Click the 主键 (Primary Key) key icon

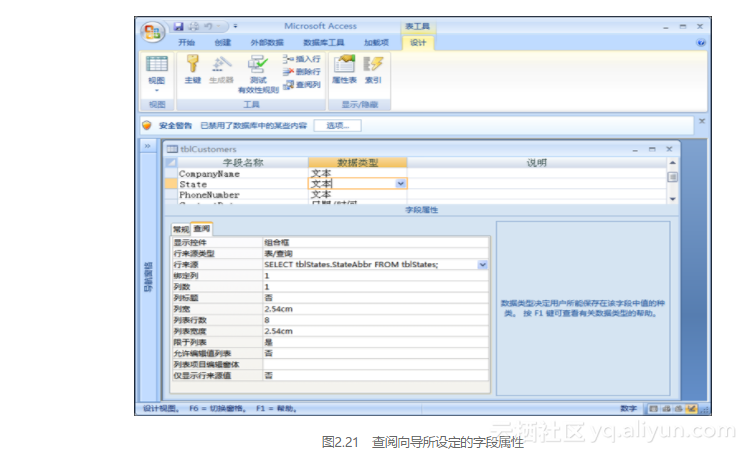(x=192, y=64)
